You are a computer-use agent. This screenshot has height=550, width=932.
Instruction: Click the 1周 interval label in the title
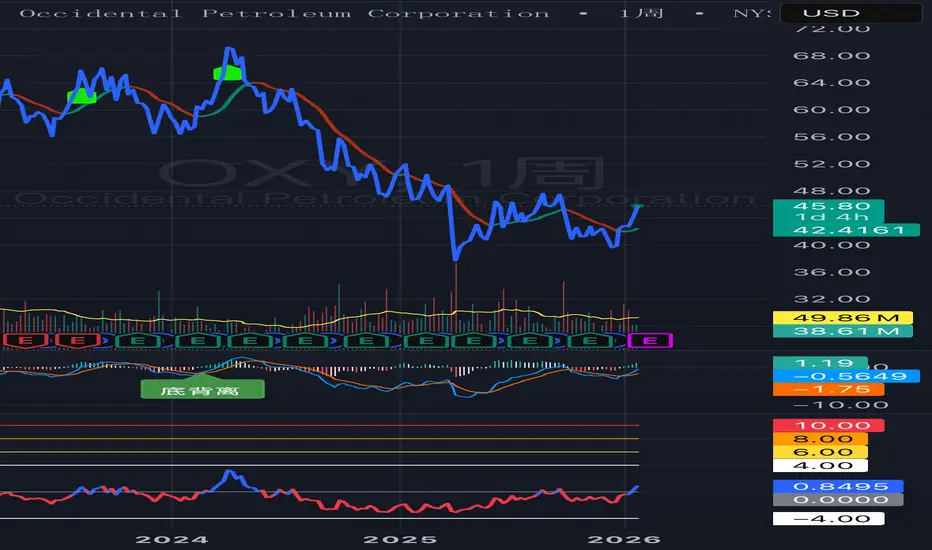[641, 13]
